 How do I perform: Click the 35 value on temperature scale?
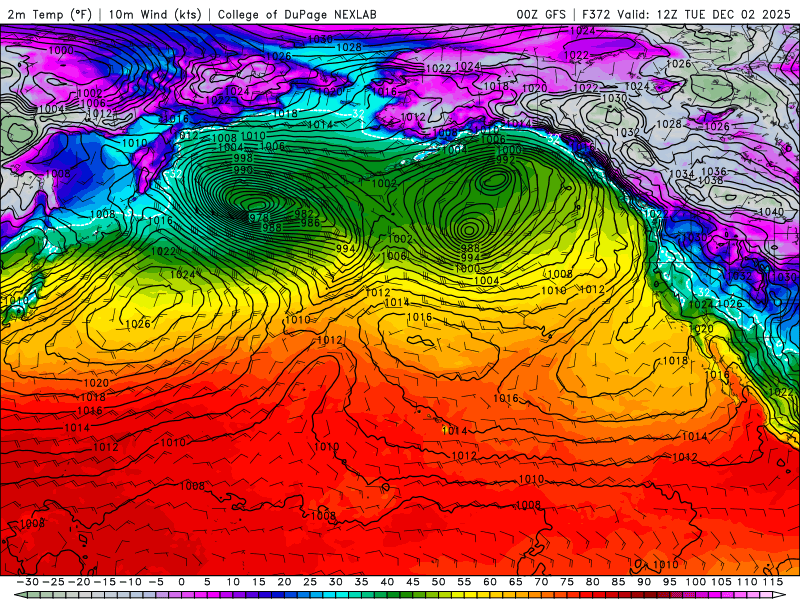point(361,582)
